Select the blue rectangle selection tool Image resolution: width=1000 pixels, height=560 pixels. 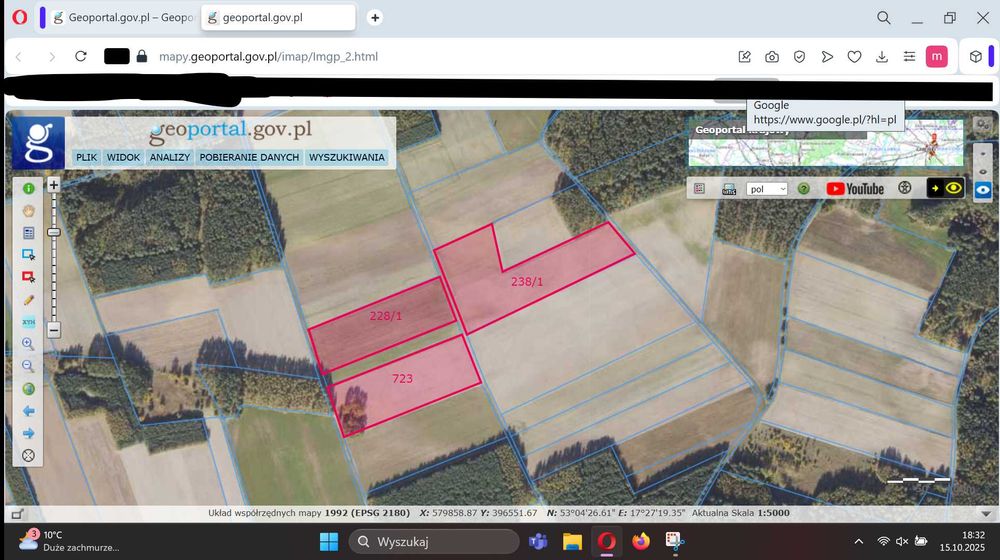pos(28,254)
